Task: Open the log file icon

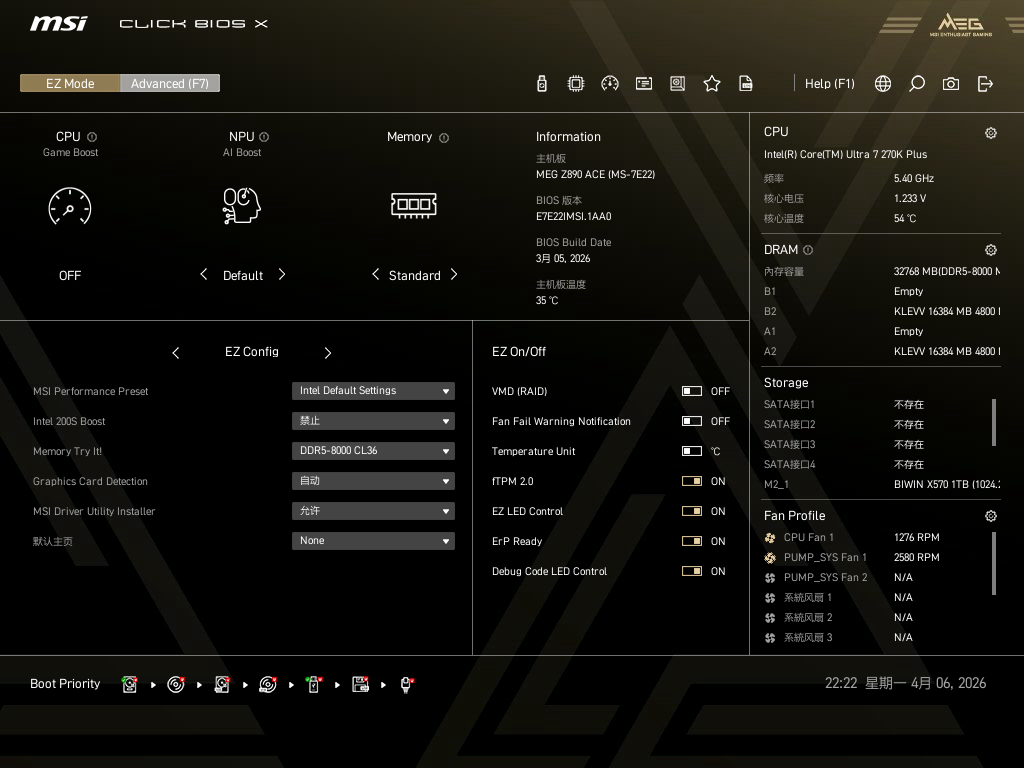Action: (x=746, y=84)
